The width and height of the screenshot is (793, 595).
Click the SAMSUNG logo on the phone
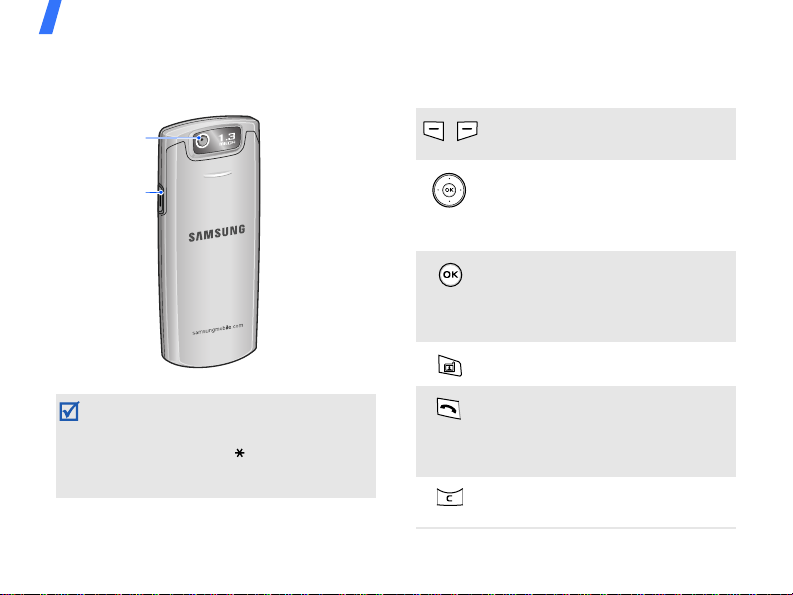pyautogui.click(x=217, y=233)
